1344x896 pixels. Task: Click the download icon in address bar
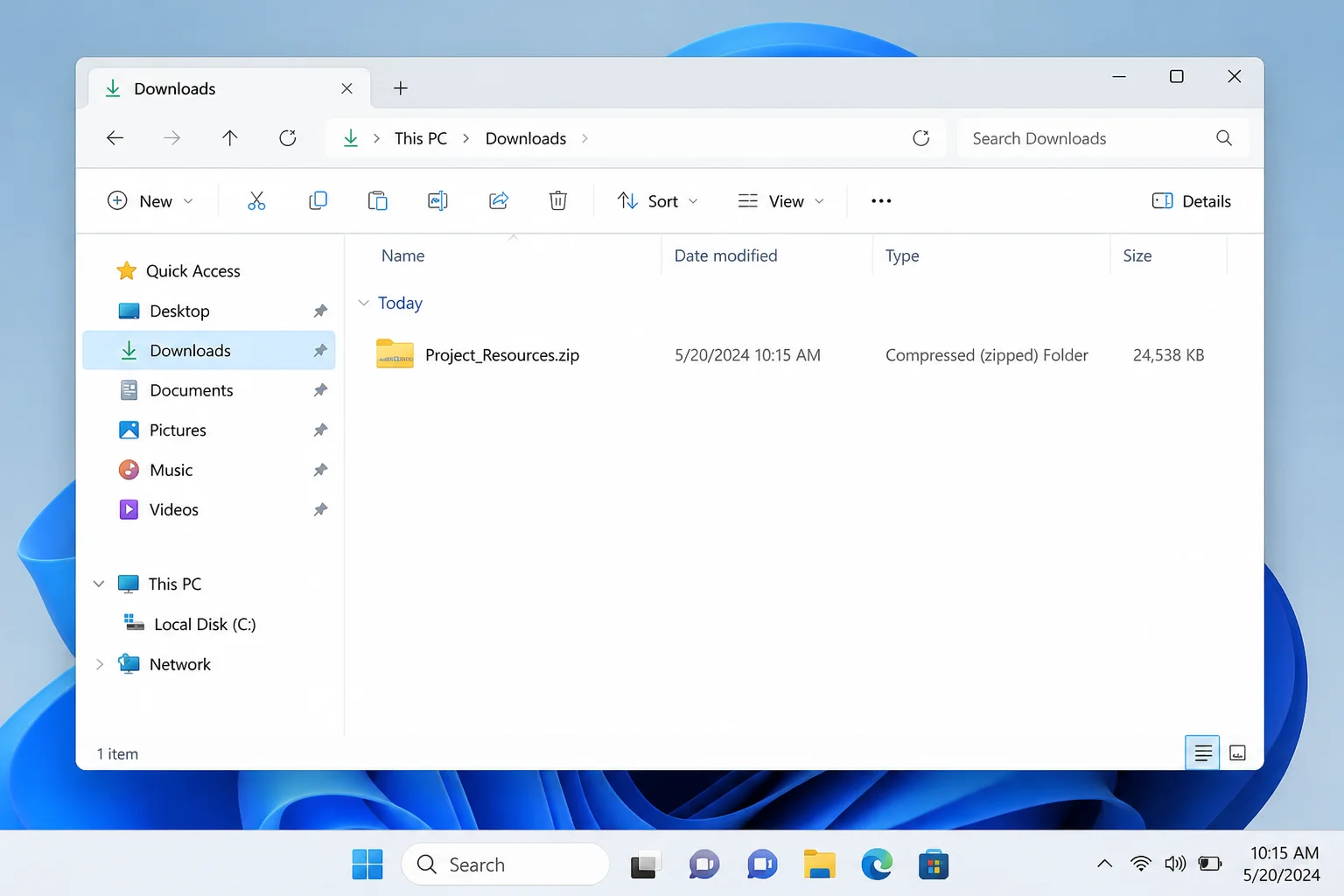(x=351, y=138)
